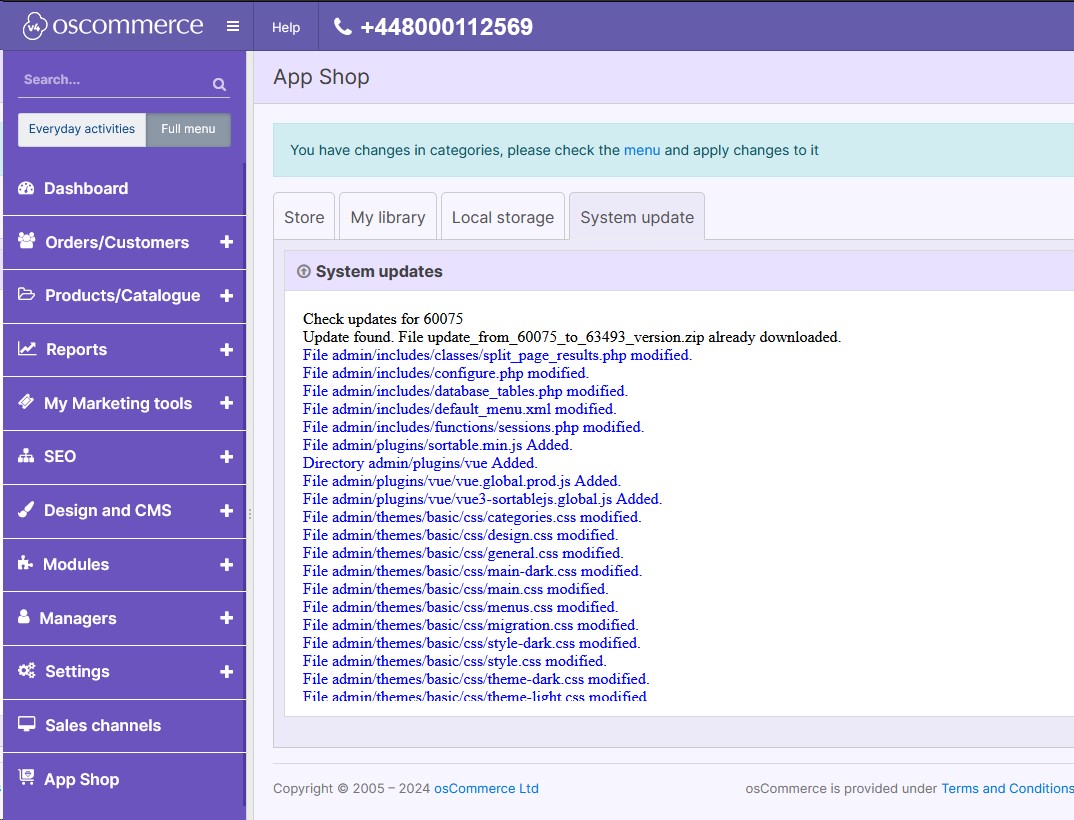The height and width of the screenshot is (820, 1074).
Task: Open Sales channels menu item
Action: coord(124,725)
